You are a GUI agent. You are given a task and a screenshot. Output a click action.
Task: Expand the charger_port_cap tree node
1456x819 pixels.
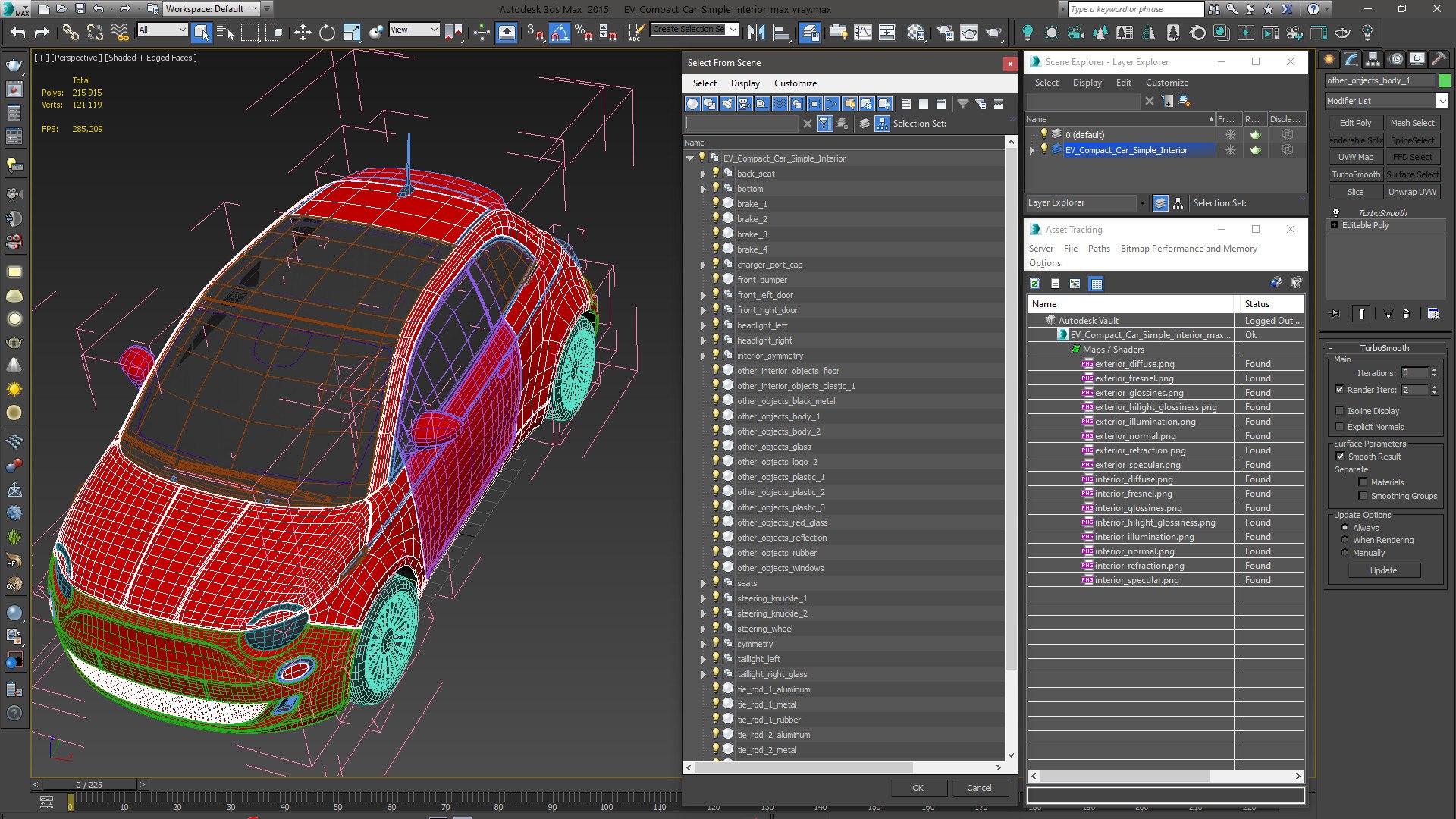703,265
